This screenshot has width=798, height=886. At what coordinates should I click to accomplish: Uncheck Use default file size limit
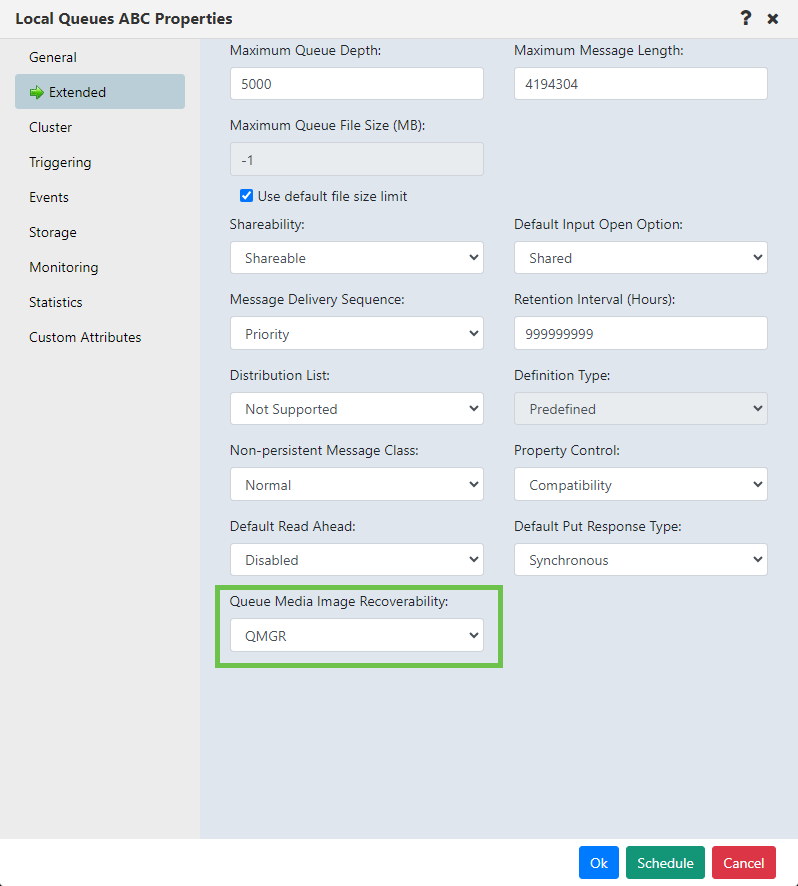tap(246, 196)
